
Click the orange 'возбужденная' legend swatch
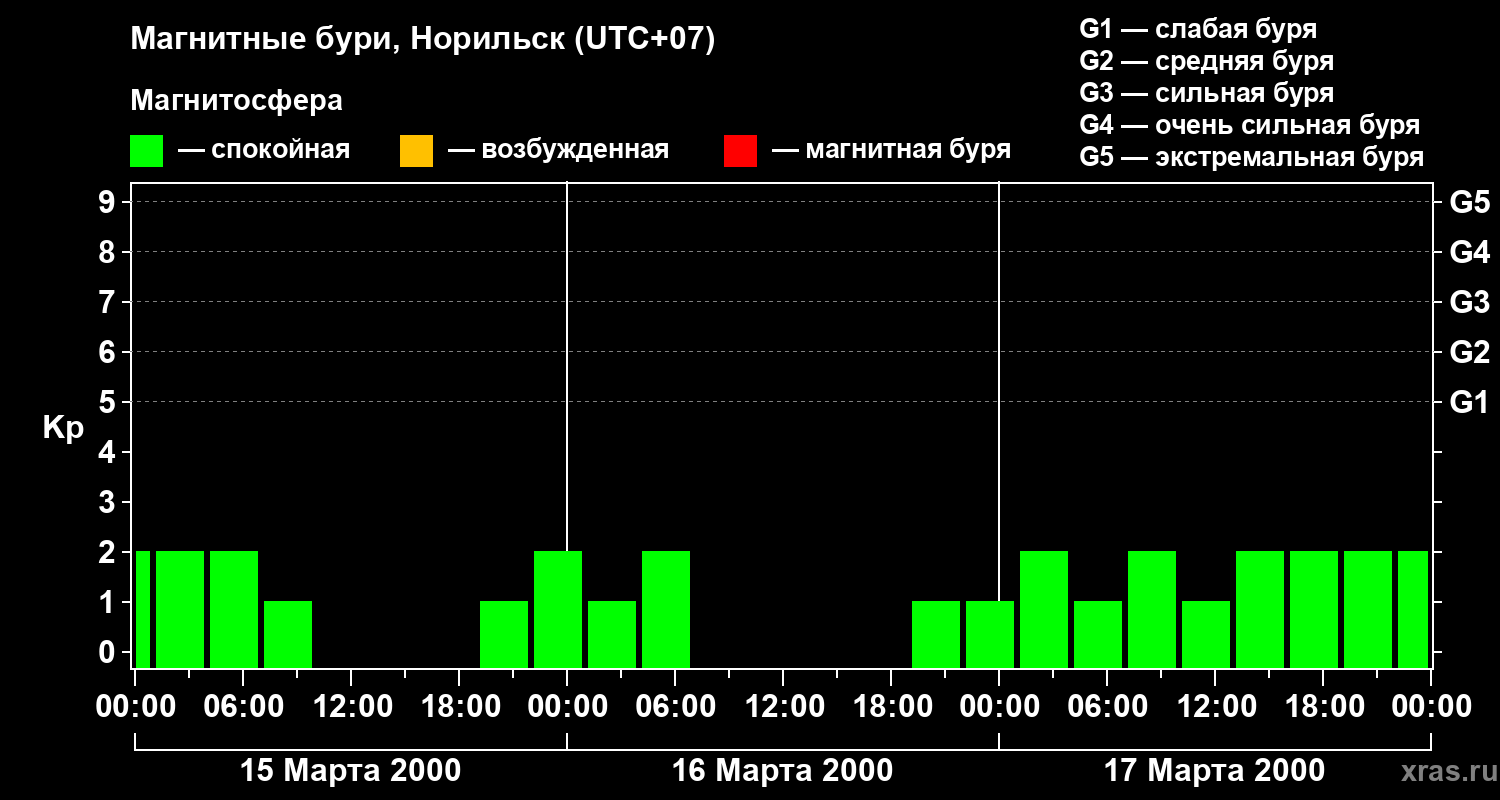[x=416, y=151]
